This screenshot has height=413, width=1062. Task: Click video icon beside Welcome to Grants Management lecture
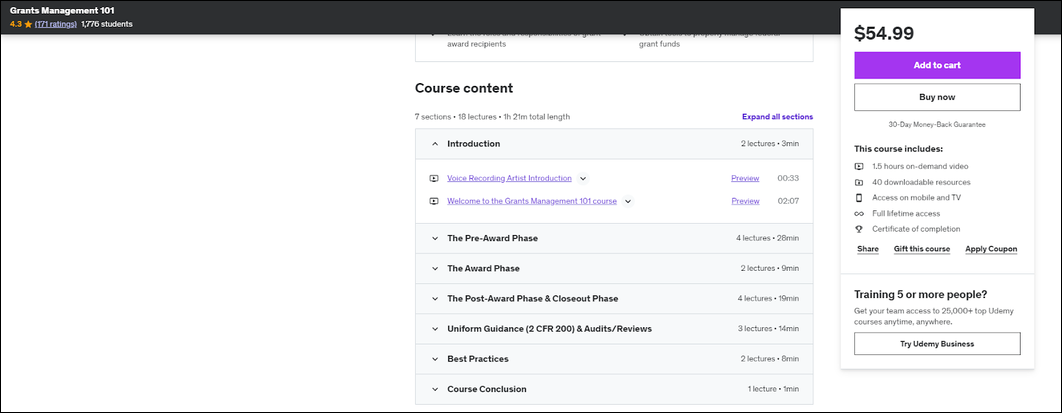tap(433, 201)
